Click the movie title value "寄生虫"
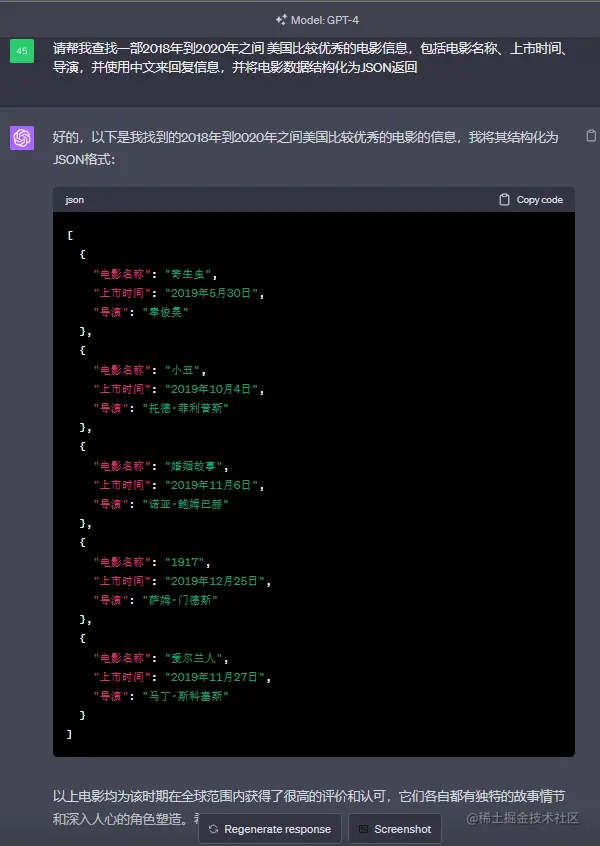The image size is (600, 846). coord(188,274)
